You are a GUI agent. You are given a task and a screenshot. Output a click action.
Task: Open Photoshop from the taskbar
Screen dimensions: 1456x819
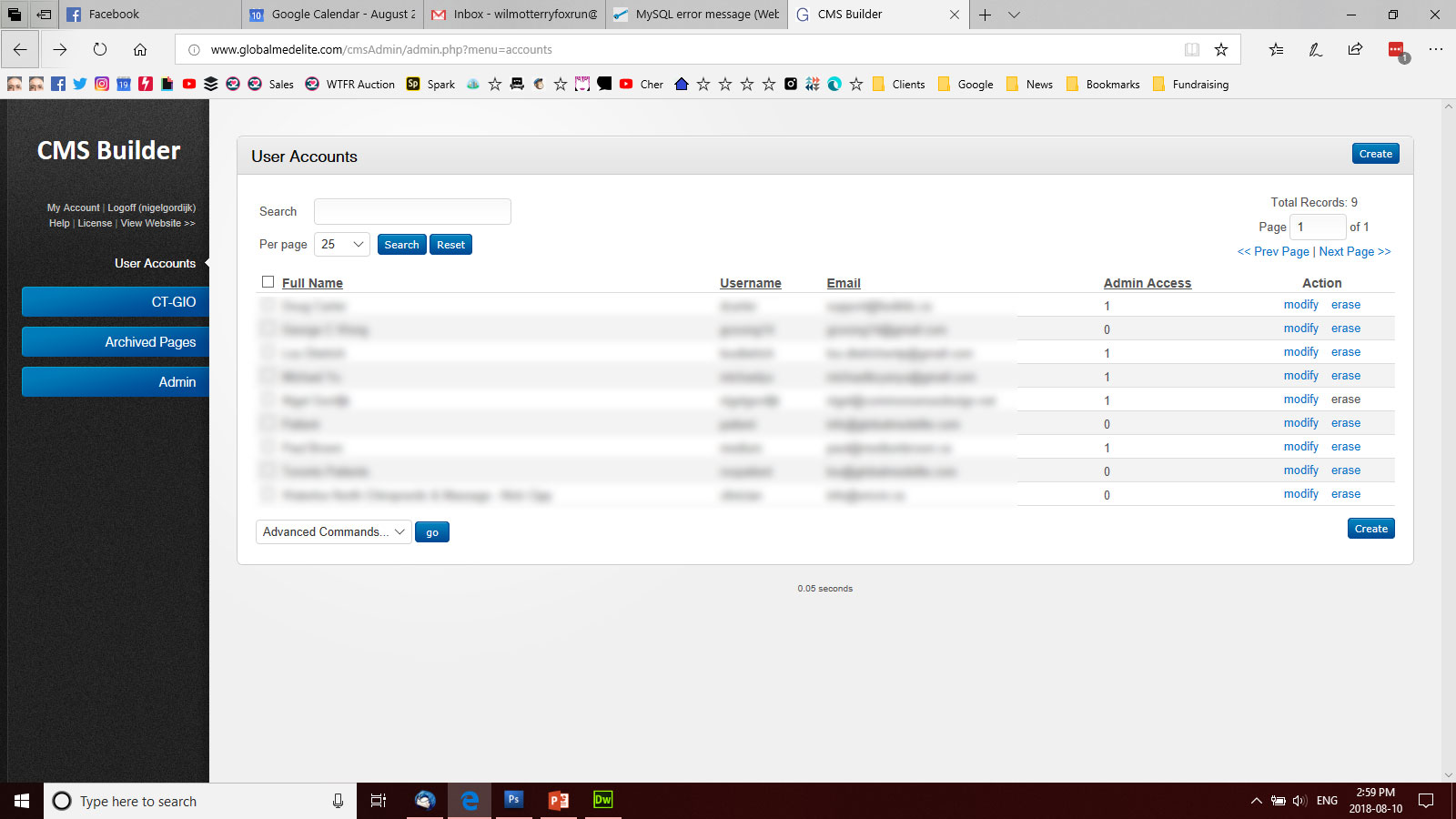click(513, 800)
